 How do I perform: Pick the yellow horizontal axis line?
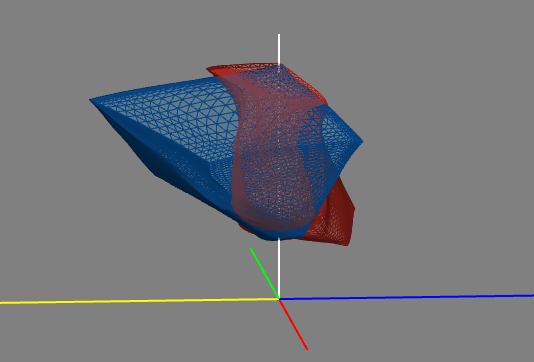tap(139, 301)
